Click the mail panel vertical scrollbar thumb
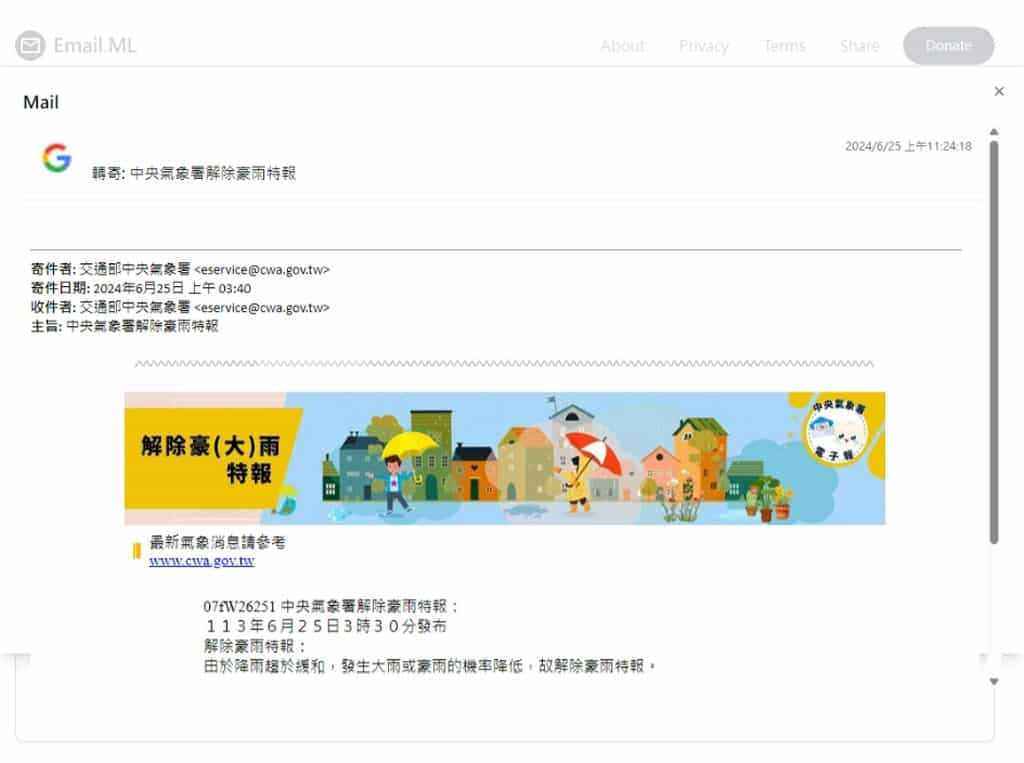 click(x=994, y=342)
